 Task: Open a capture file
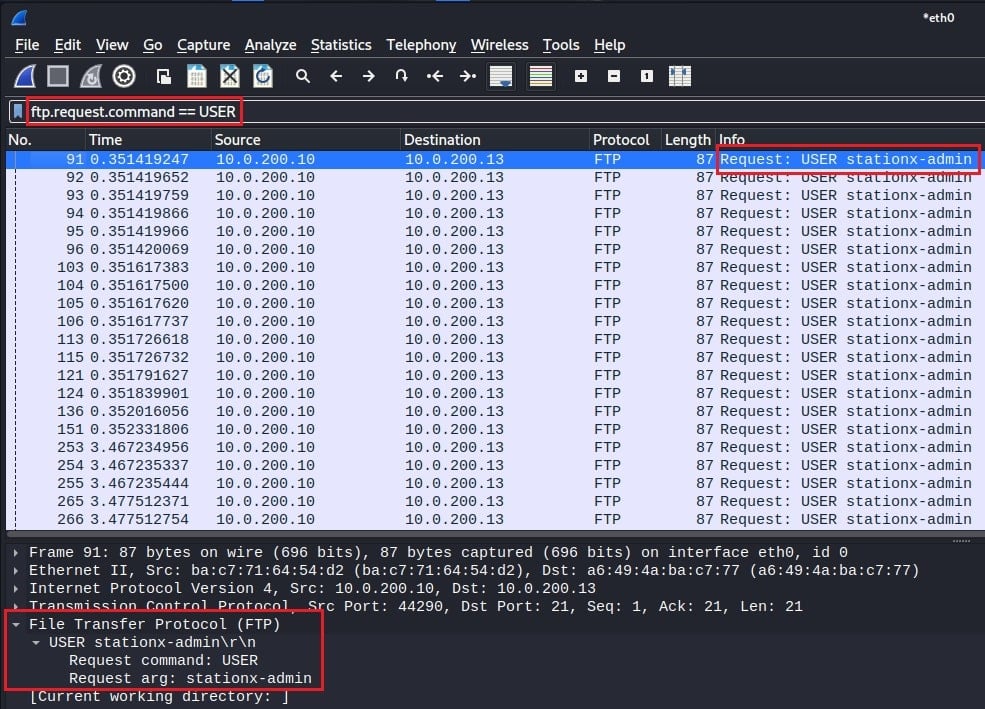164,77
